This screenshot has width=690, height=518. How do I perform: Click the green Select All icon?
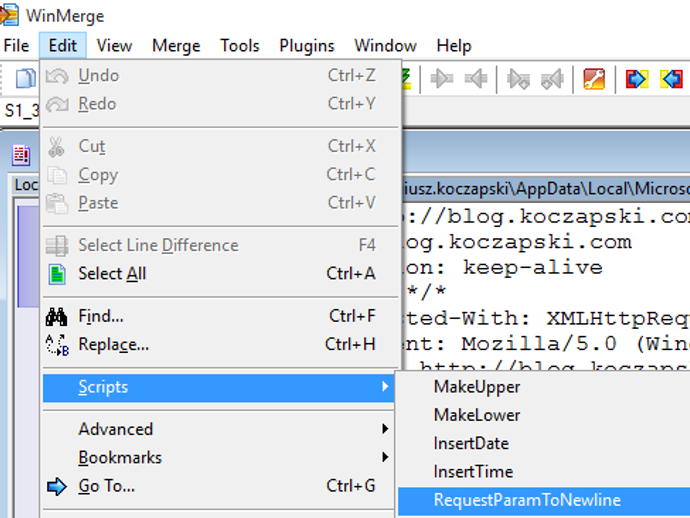pos(57,274)
